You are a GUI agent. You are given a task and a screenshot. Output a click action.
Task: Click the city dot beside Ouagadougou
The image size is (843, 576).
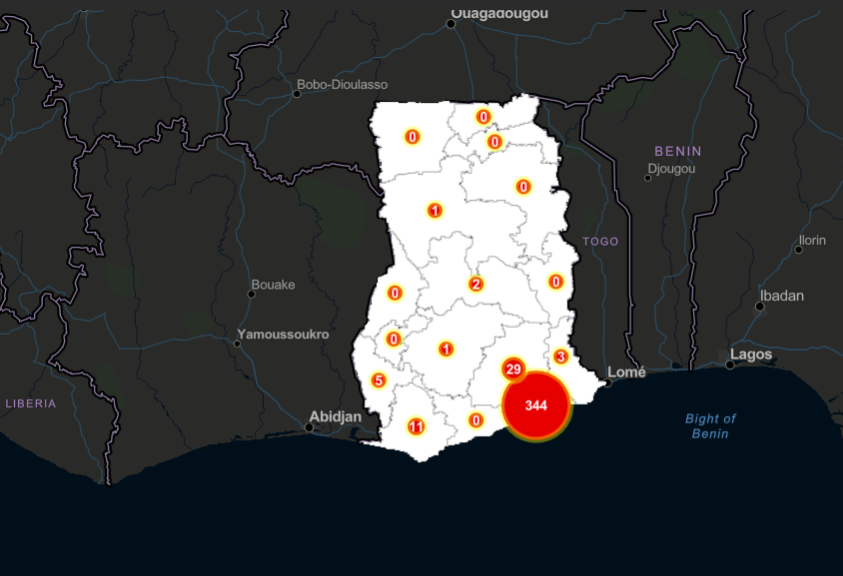pyautogui.click(x=451, y=24)
